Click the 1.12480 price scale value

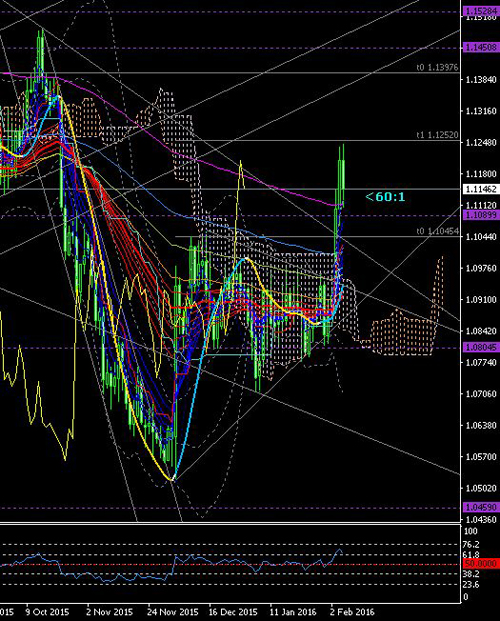481,142
